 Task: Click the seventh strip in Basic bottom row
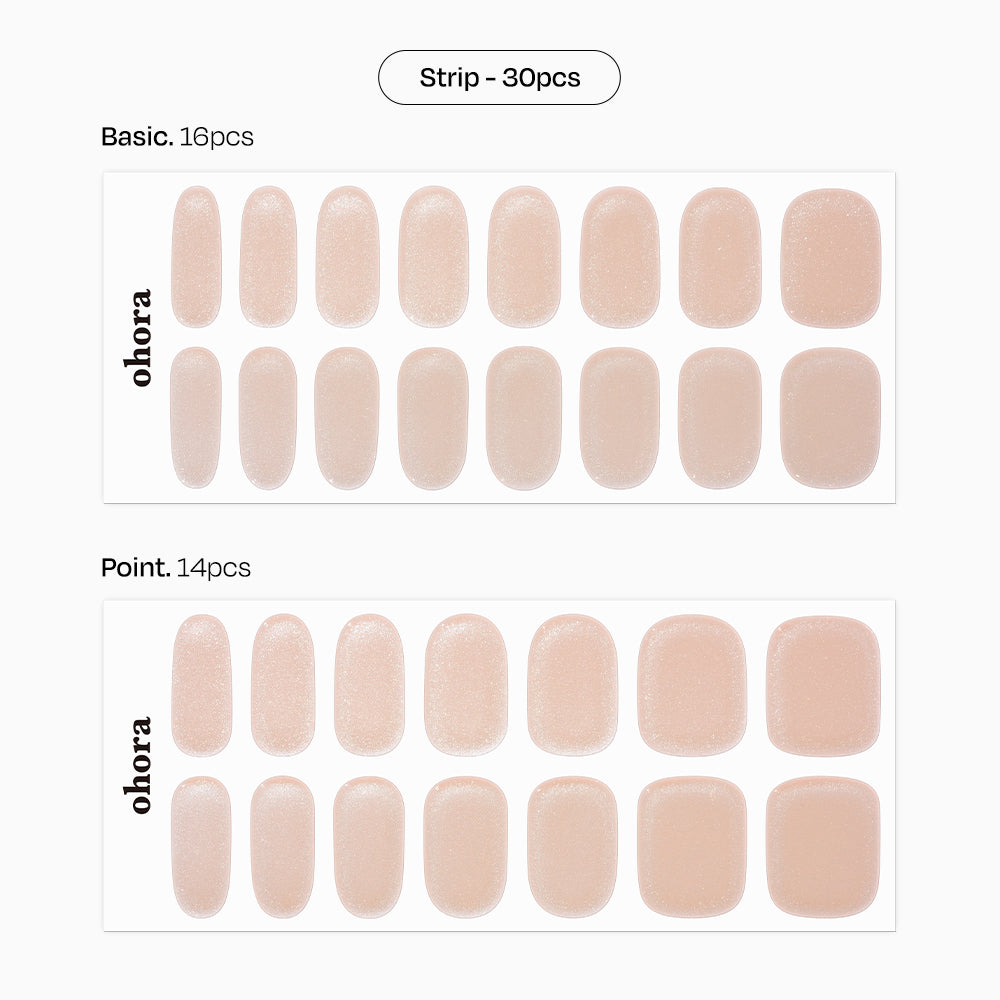[720, 418]
